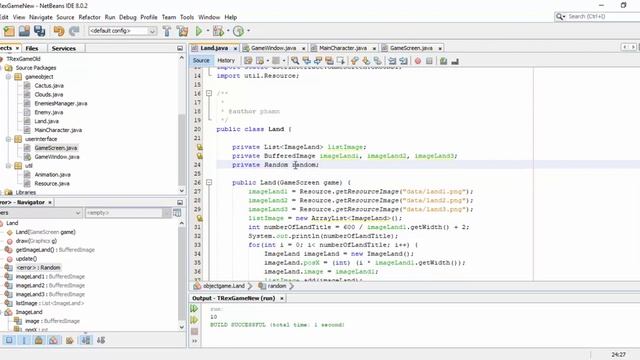Click the Find Selection magnifier icon in editor toolbar
640x360 pixels.
[x=295, y=61]
